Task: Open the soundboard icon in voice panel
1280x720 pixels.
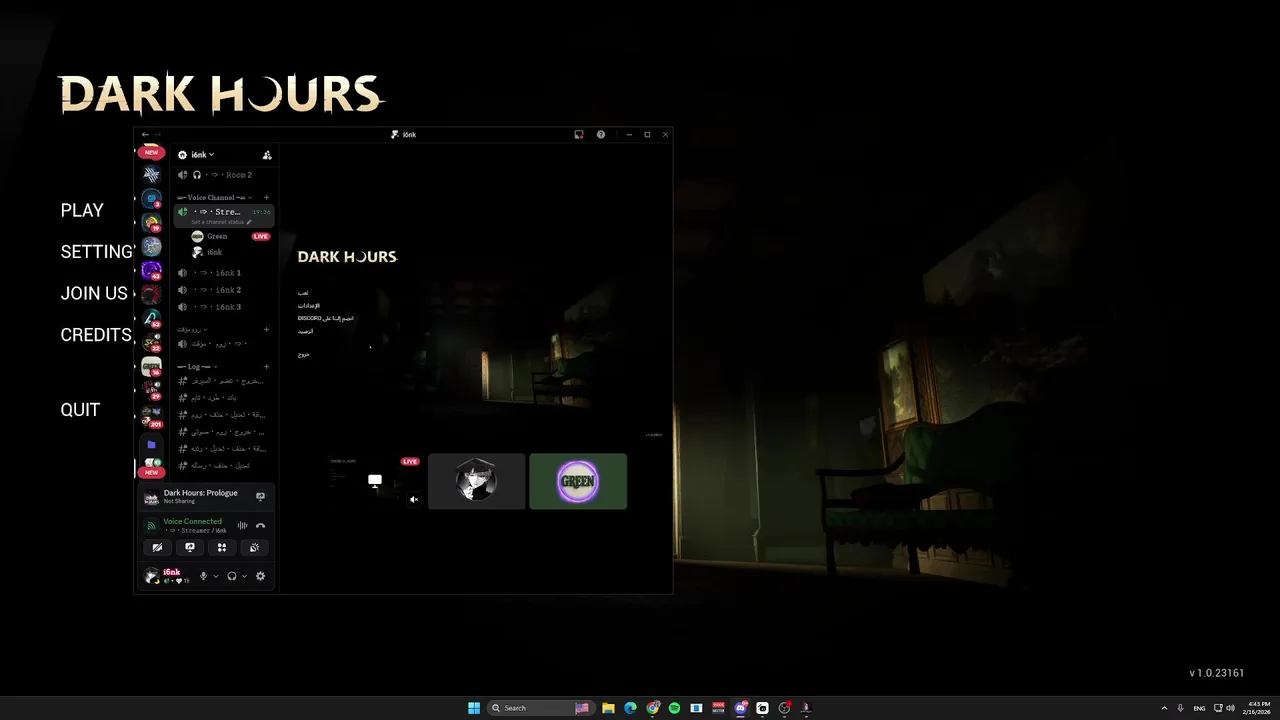Action: pos(254,547)
